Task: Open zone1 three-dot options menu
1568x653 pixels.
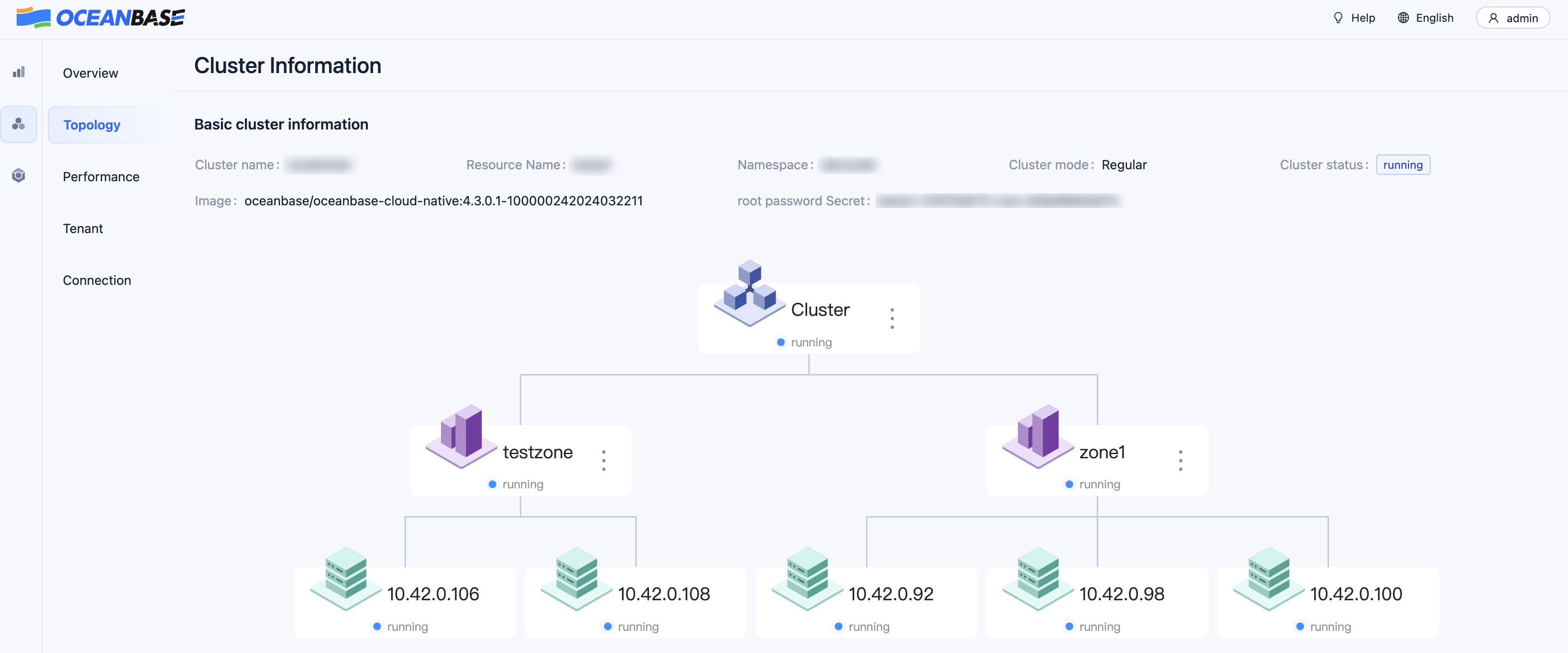Action: pyautogui.click(x=1180, y=461)
